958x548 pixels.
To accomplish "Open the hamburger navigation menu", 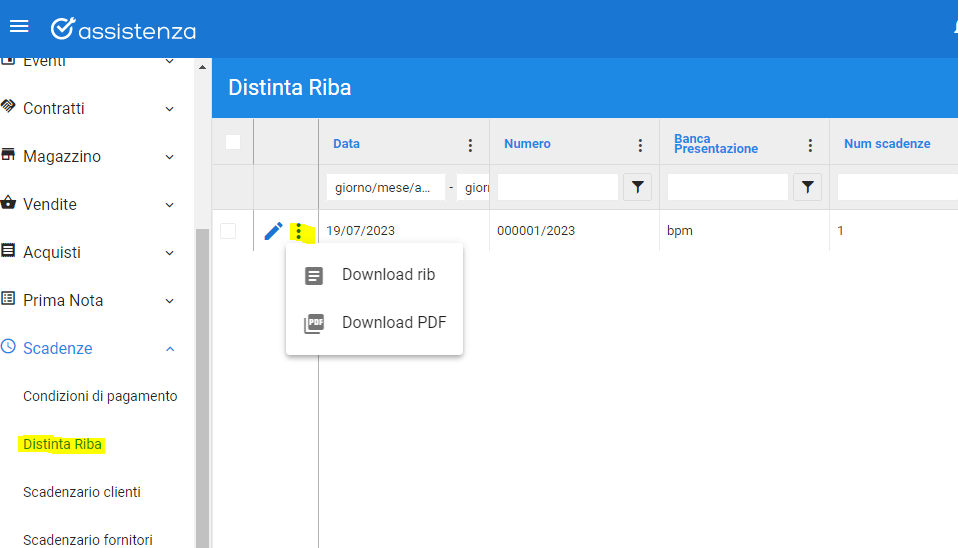I will coord(19,26).
